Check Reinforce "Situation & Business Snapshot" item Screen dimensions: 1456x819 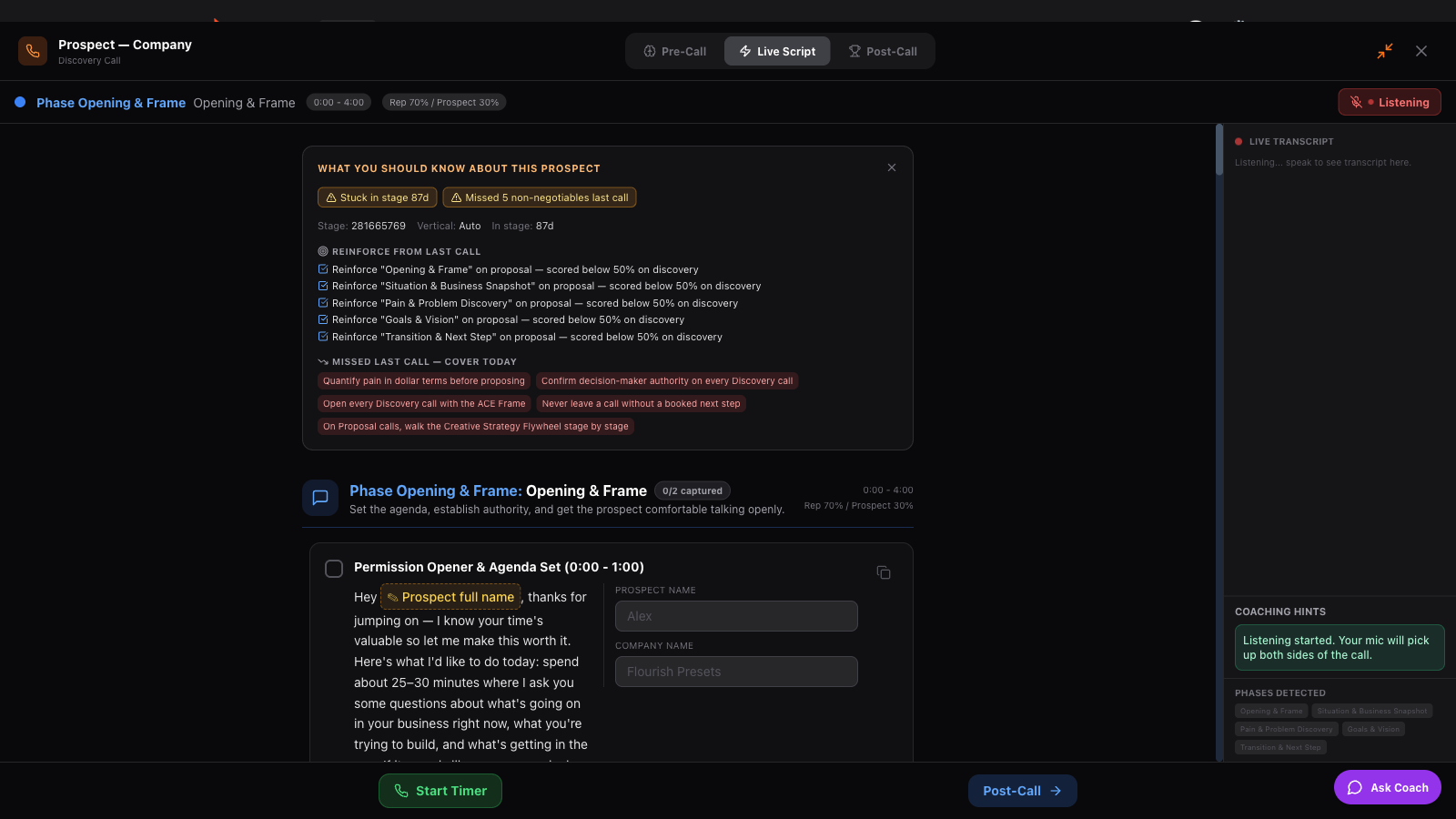[x=323, y=286]
